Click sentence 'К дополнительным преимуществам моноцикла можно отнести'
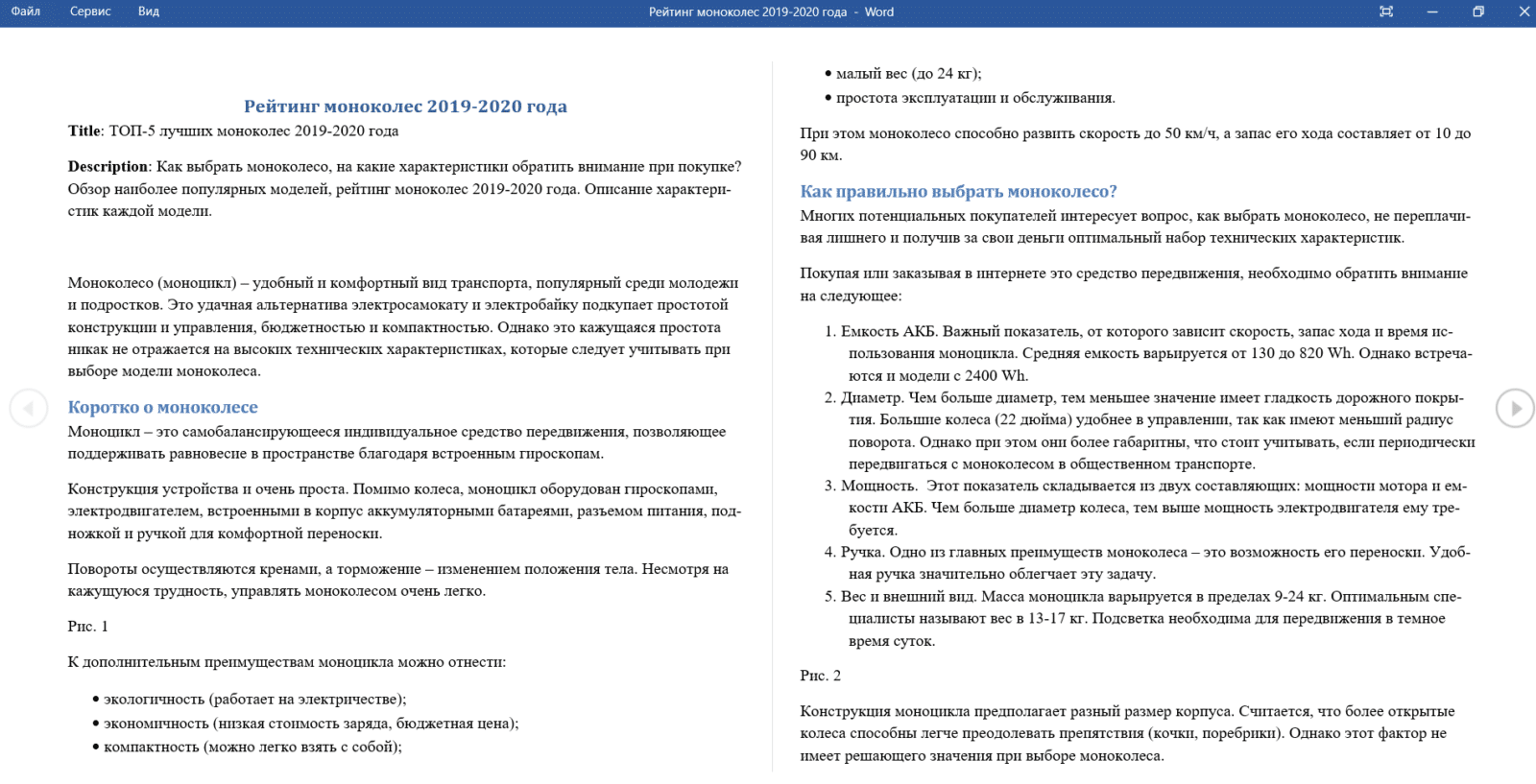Screen dimensions: 1536x784 point(286,662)
